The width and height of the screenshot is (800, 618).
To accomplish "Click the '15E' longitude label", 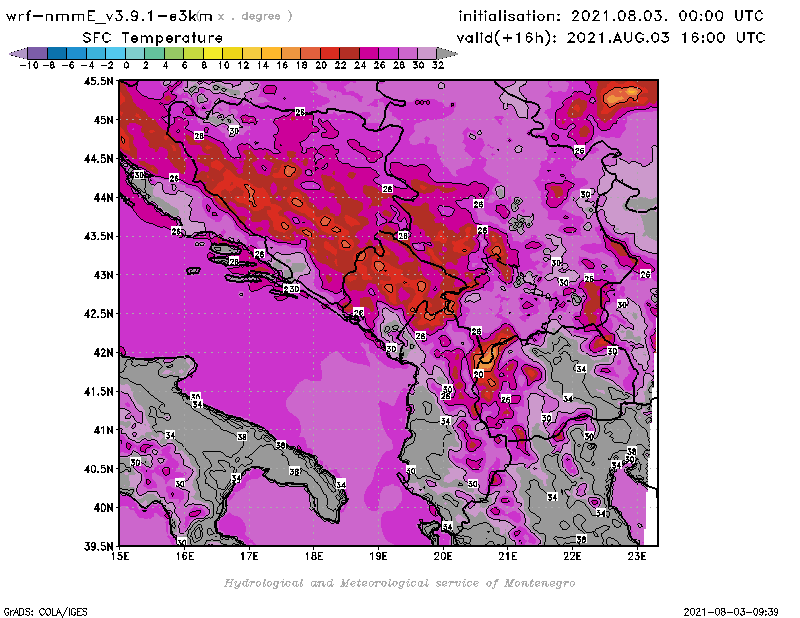I will [x=120, y=556].
